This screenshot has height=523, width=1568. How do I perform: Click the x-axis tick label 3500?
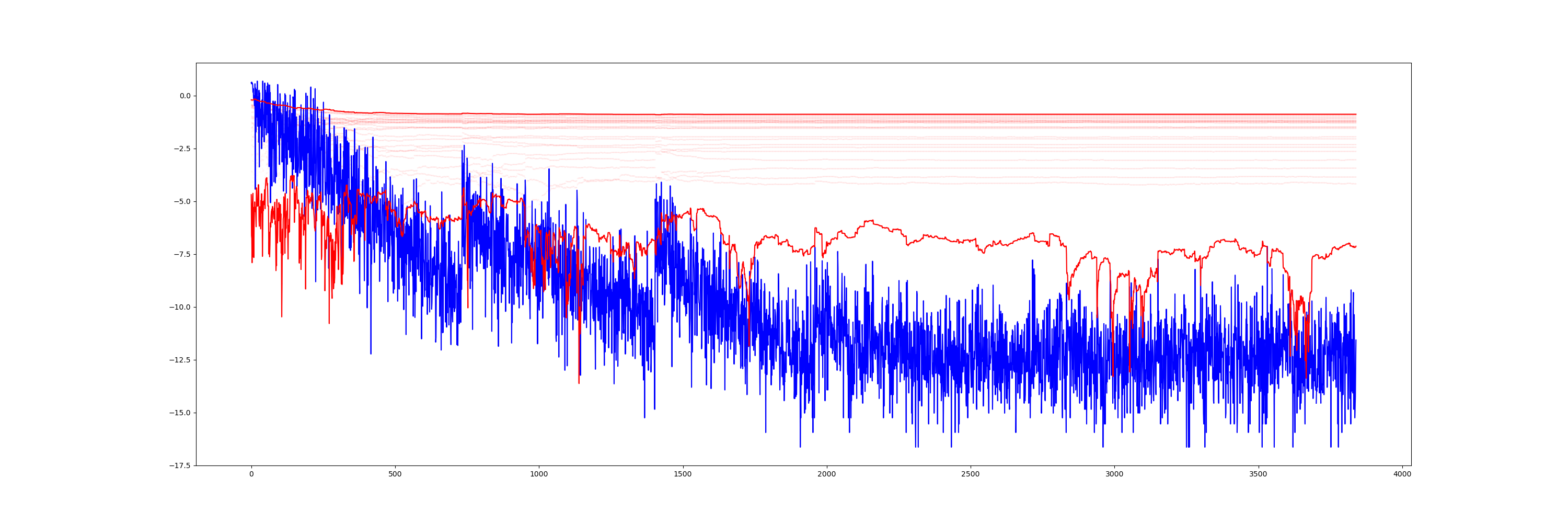tap(1258, 474)
